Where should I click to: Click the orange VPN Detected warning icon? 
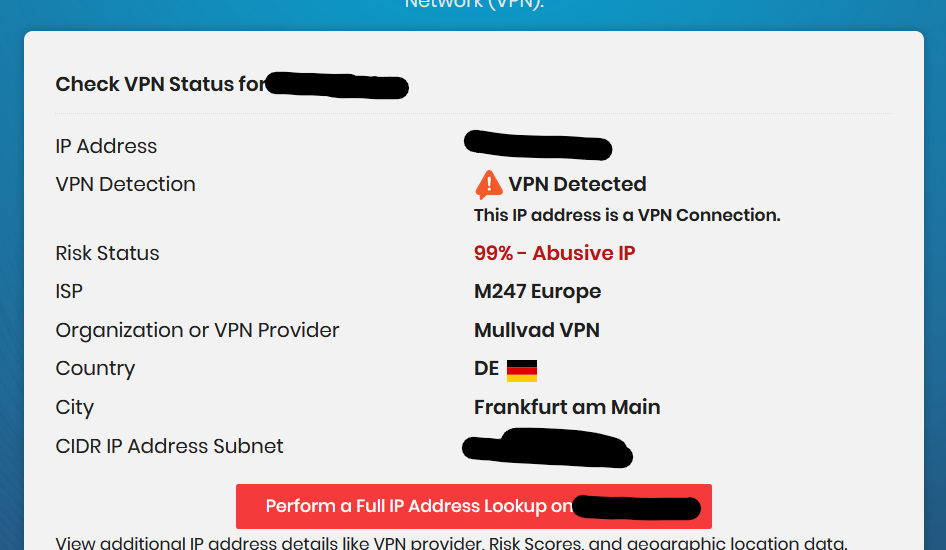tap(488, 184)
